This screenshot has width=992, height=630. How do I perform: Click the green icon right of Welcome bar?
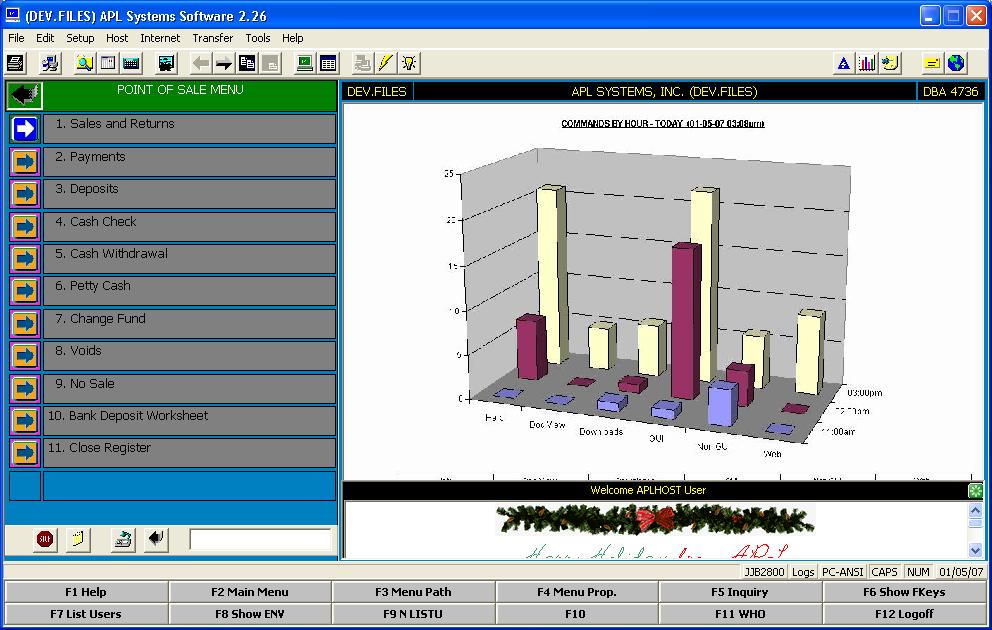point(976,490)
